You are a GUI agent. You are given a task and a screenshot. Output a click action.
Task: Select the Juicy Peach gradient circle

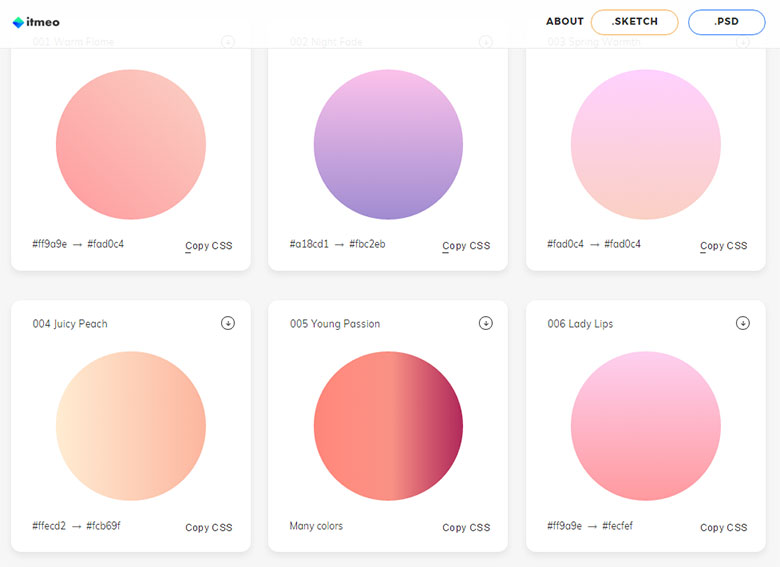tap(131, 426)
